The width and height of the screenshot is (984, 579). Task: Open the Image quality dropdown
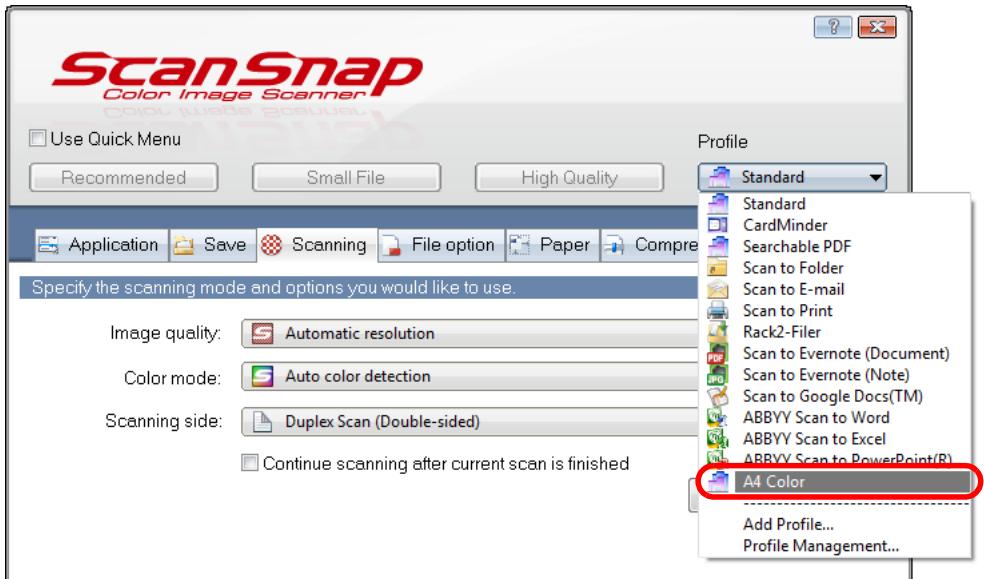point(471,333)
